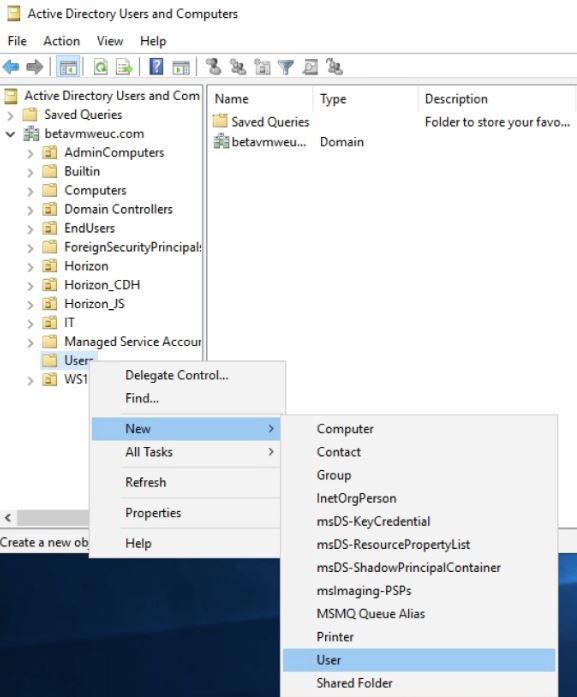Click the create new group toolbar icon
577x697 pixels.
click(238, 67)
